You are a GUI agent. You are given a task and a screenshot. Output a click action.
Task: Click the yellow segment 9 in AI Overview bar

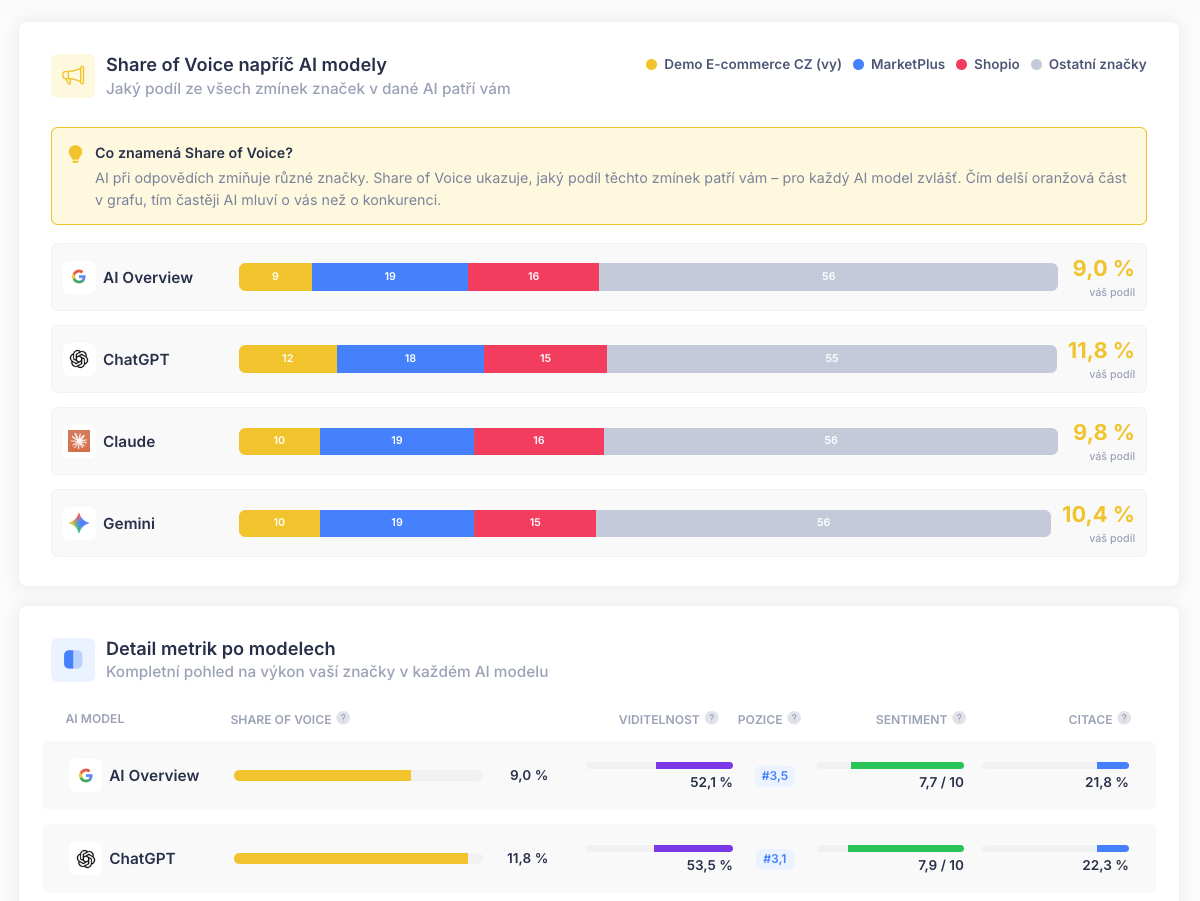275,277
